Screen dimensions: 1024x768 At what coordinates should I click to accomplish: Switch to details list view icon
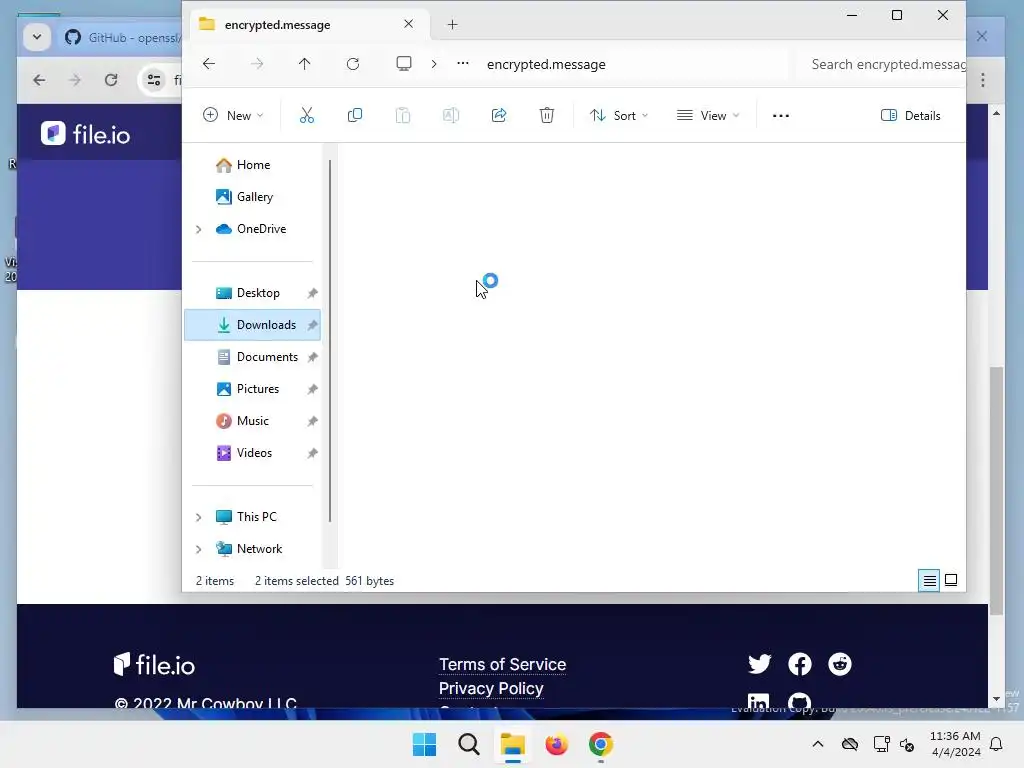coord(929,580)
